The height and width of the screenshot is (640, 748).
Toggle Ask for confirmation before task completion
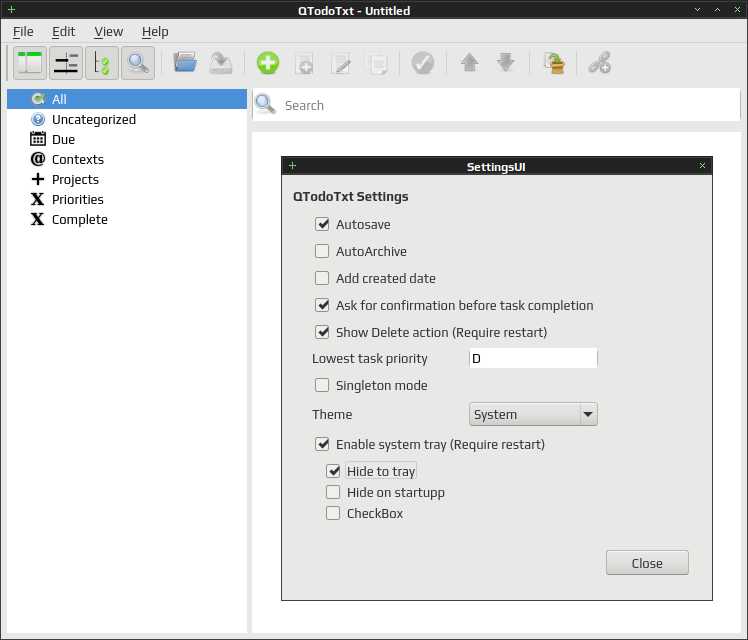(x=322, y=305)
